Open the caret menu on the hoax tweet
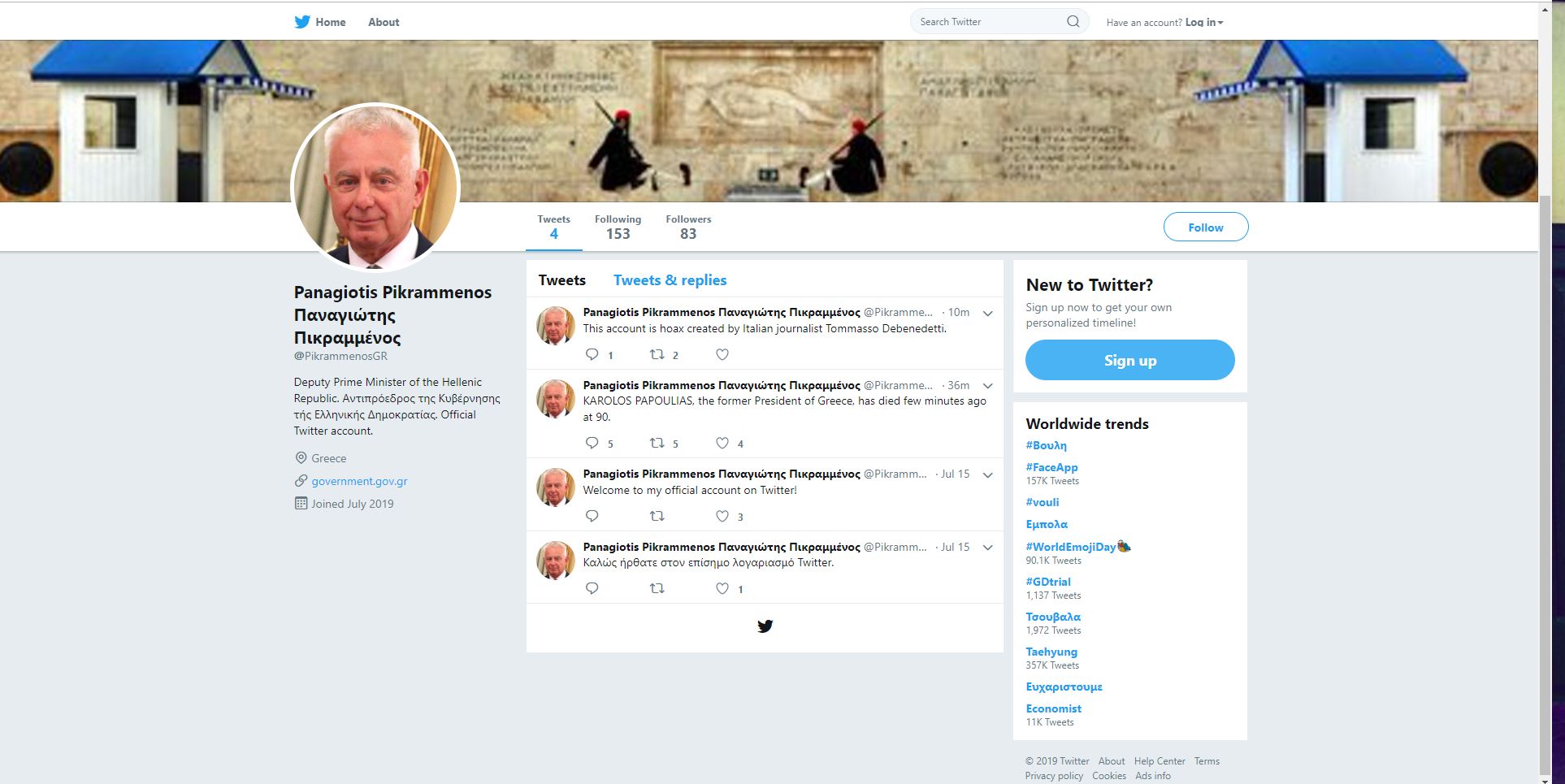The height and width of the screenshot is (784, 1565). 987,314
